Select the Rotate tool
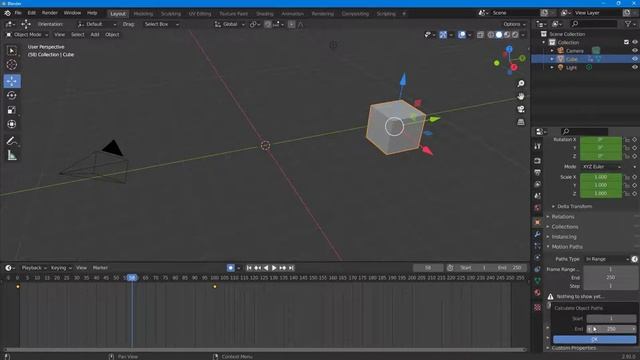Screen dimensions: 640x360 pyautogui.click(x=12, y=96)
